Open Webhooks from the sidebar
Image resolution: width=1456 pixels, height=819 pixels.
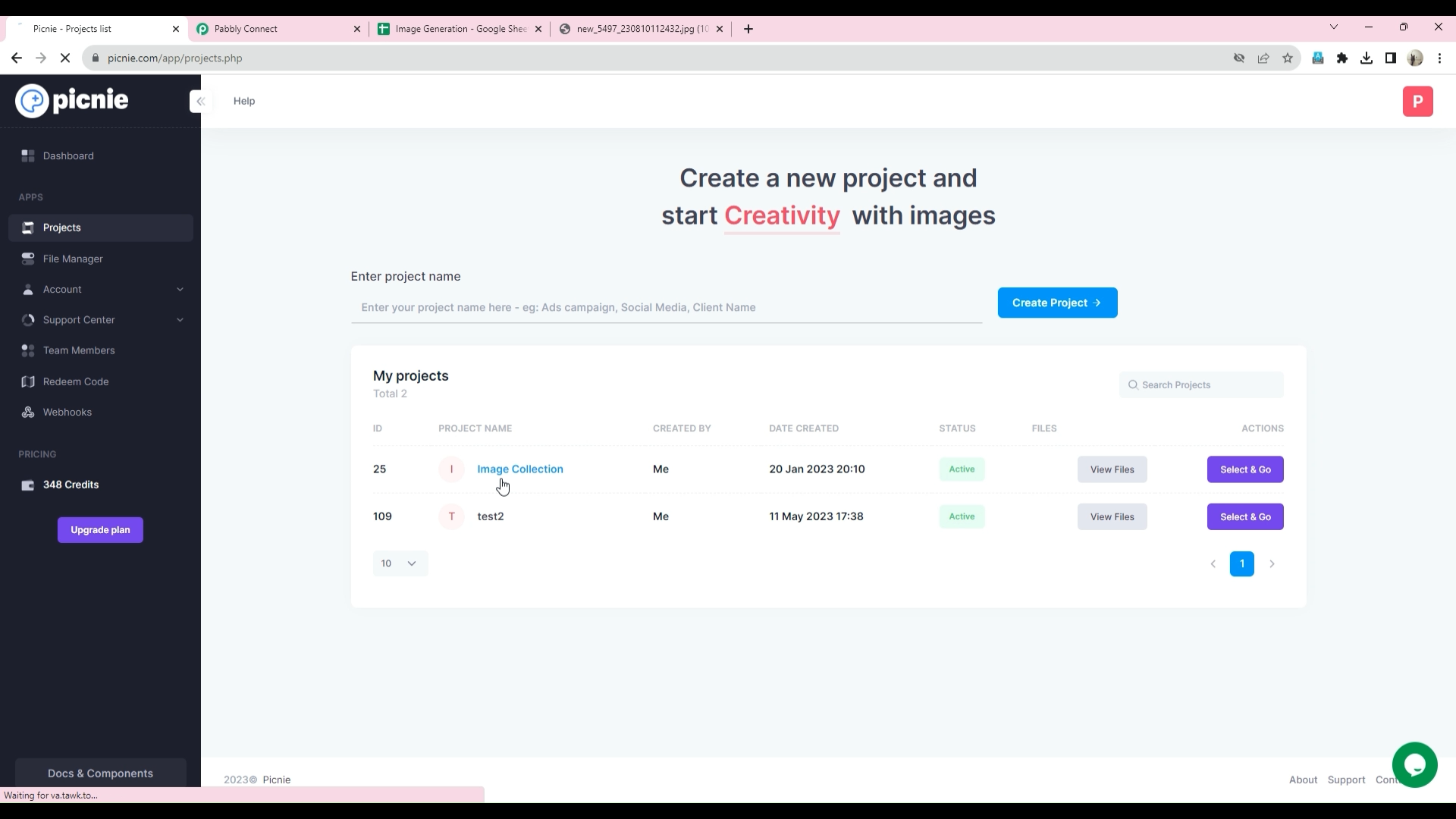(67, 413)
